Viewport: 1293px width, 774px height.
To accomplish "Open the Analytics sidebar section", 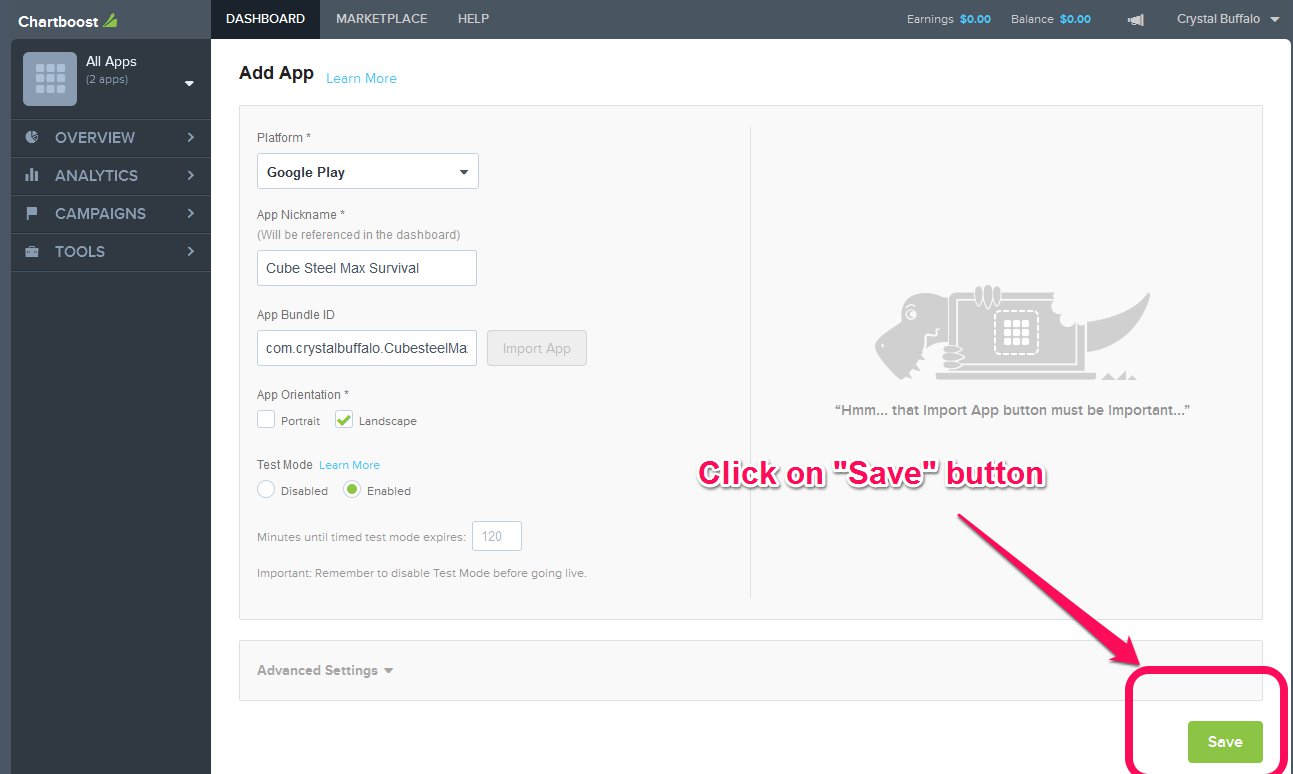I will (111, 176).
